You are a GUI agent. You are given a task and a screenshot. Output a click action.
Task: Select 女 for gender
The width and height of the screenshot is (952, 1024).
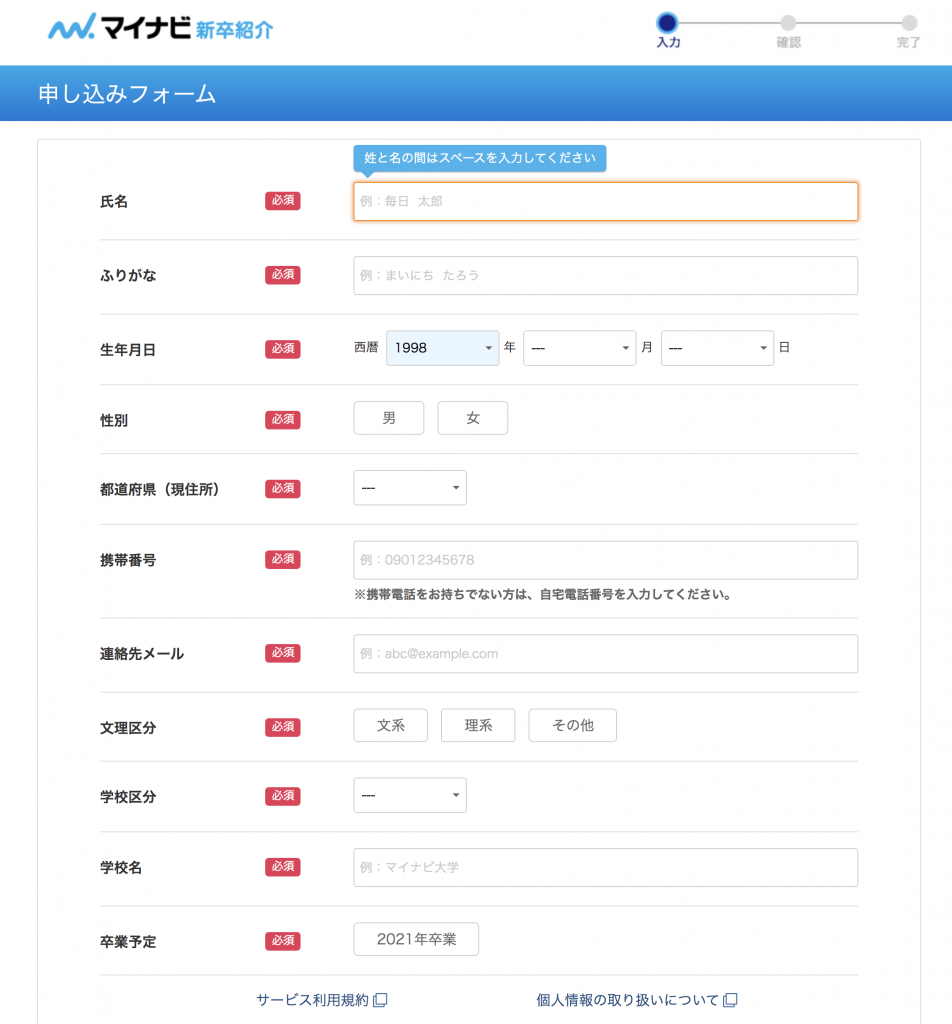click(473, 418)
